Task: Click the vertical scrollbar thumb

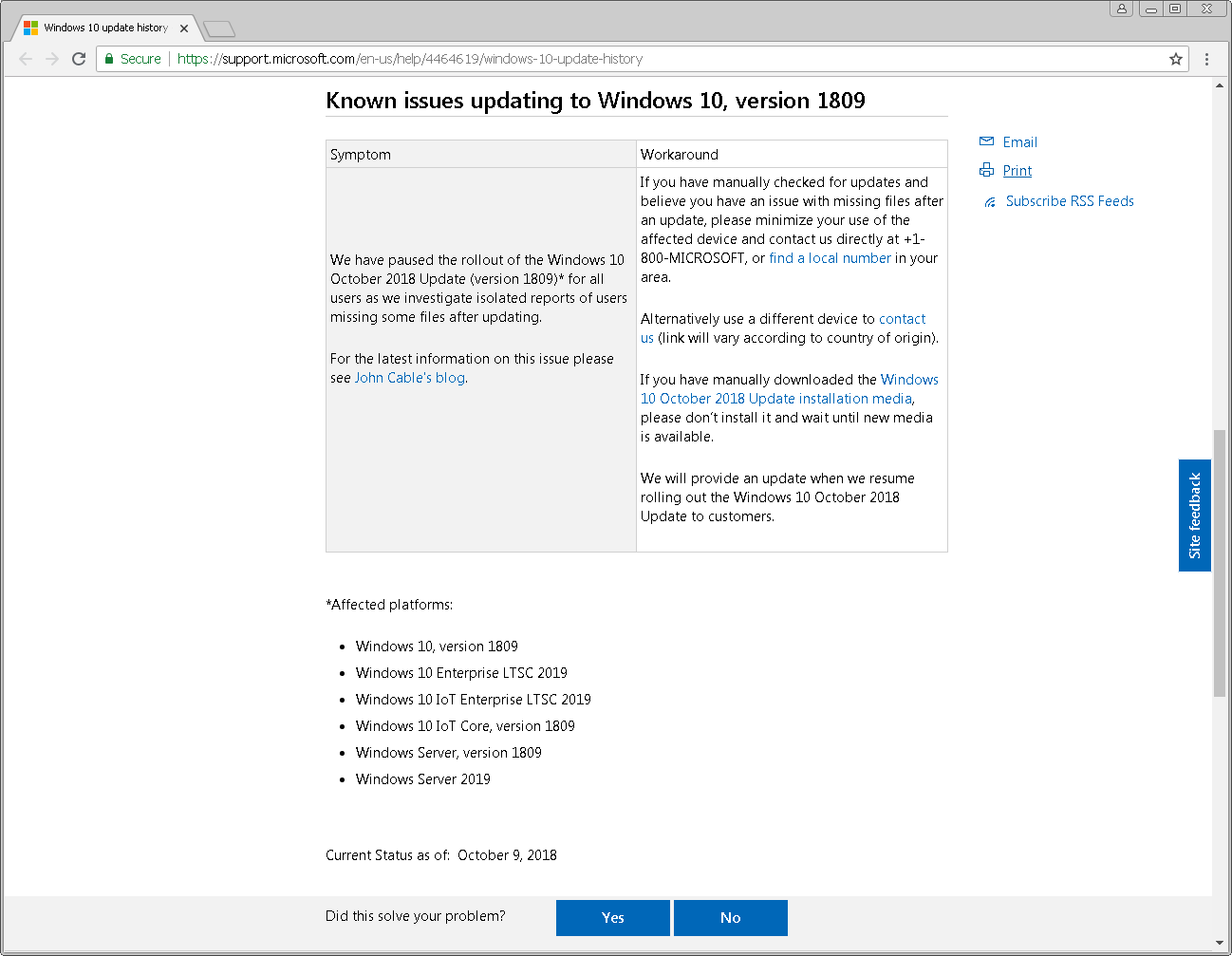Action: [1220, 564]
